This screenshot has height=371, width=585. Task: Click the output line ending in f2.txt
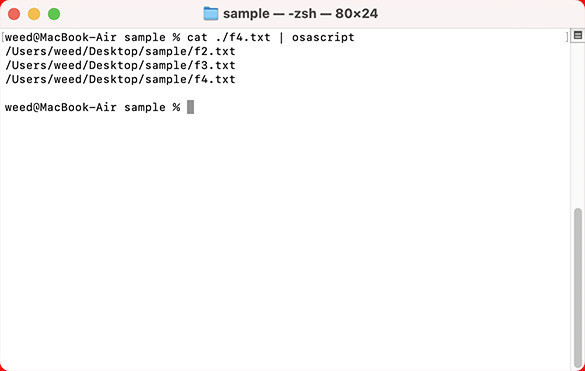click(x=120, y=52)
